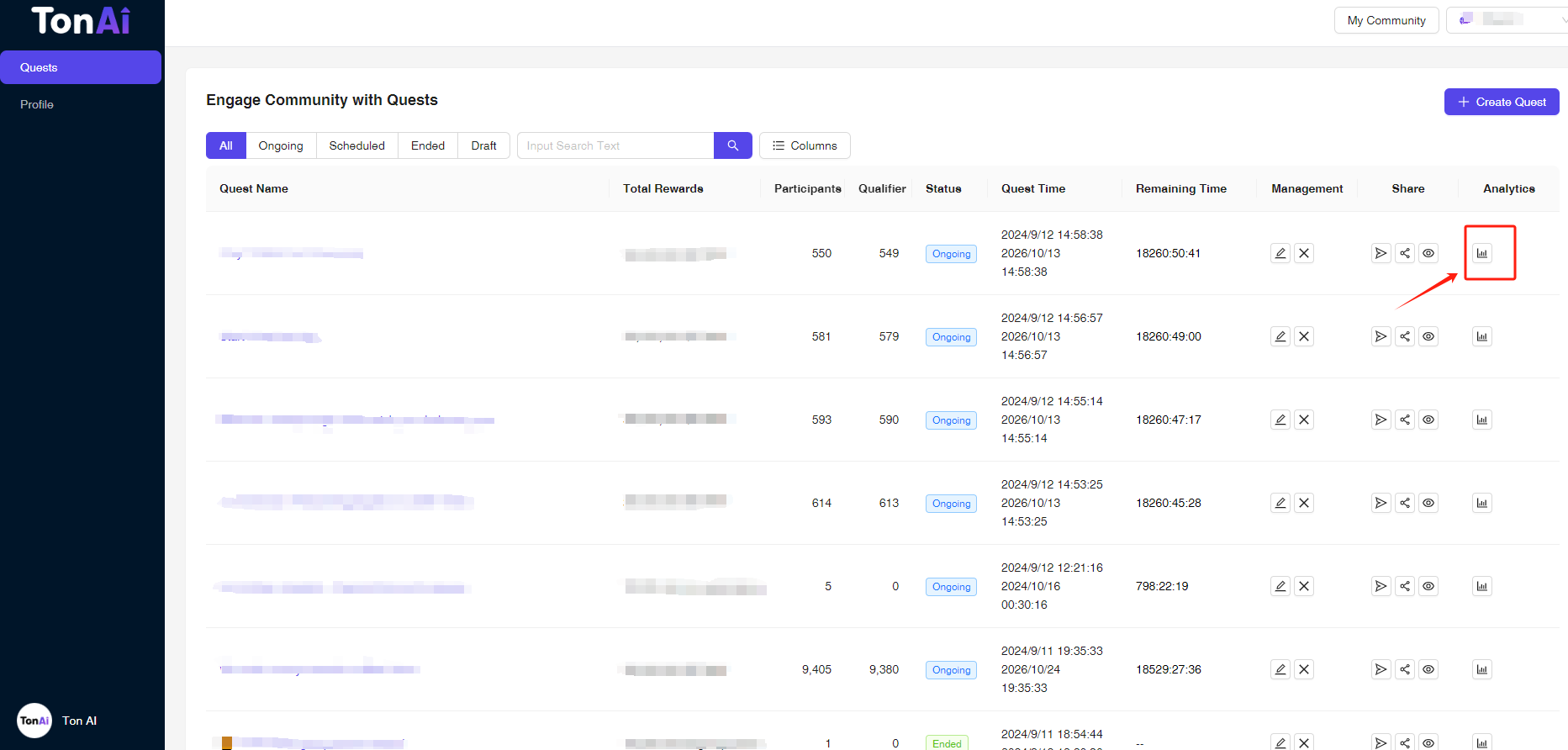Click the search magnifier button
Screen dimensions: 1568x750
[x=732, y=145]
